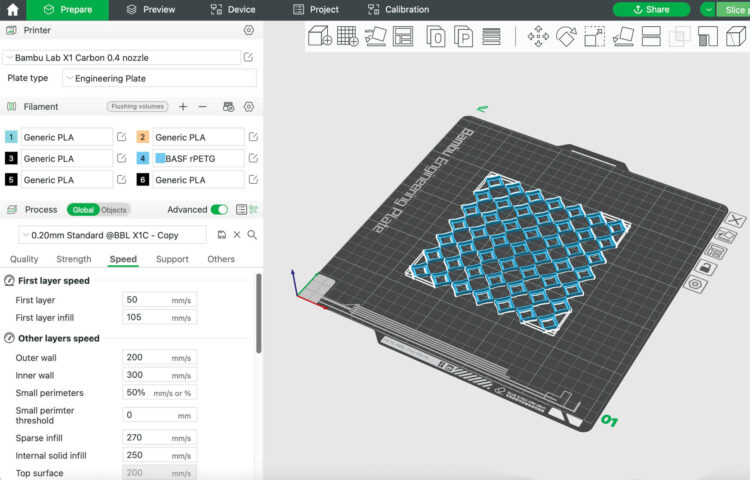Switch process scope to Objects
The height and width of the screenshot is (480, 750).
coord(114,210)
